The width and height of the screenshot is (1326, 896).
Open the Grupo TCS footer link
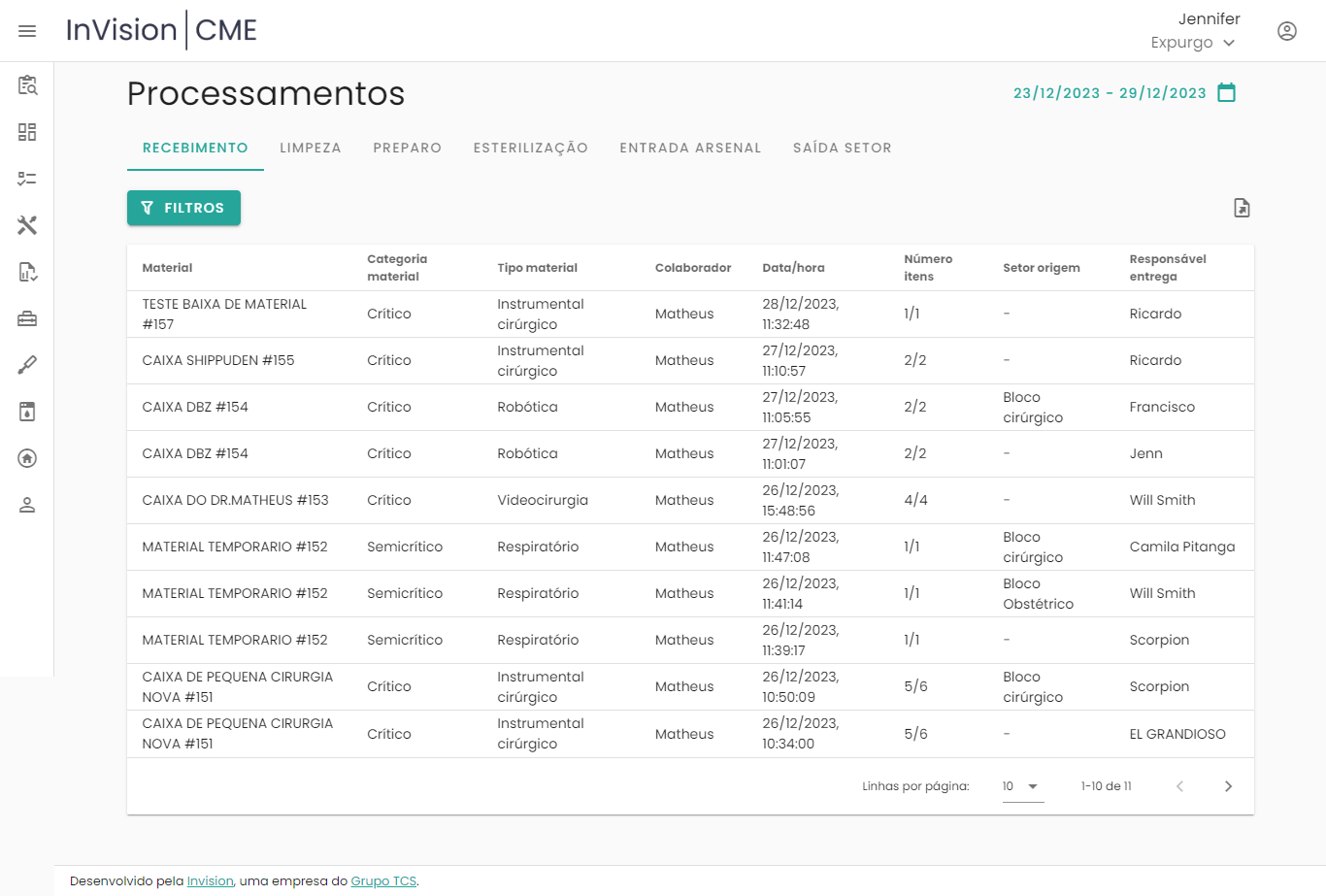383,881
